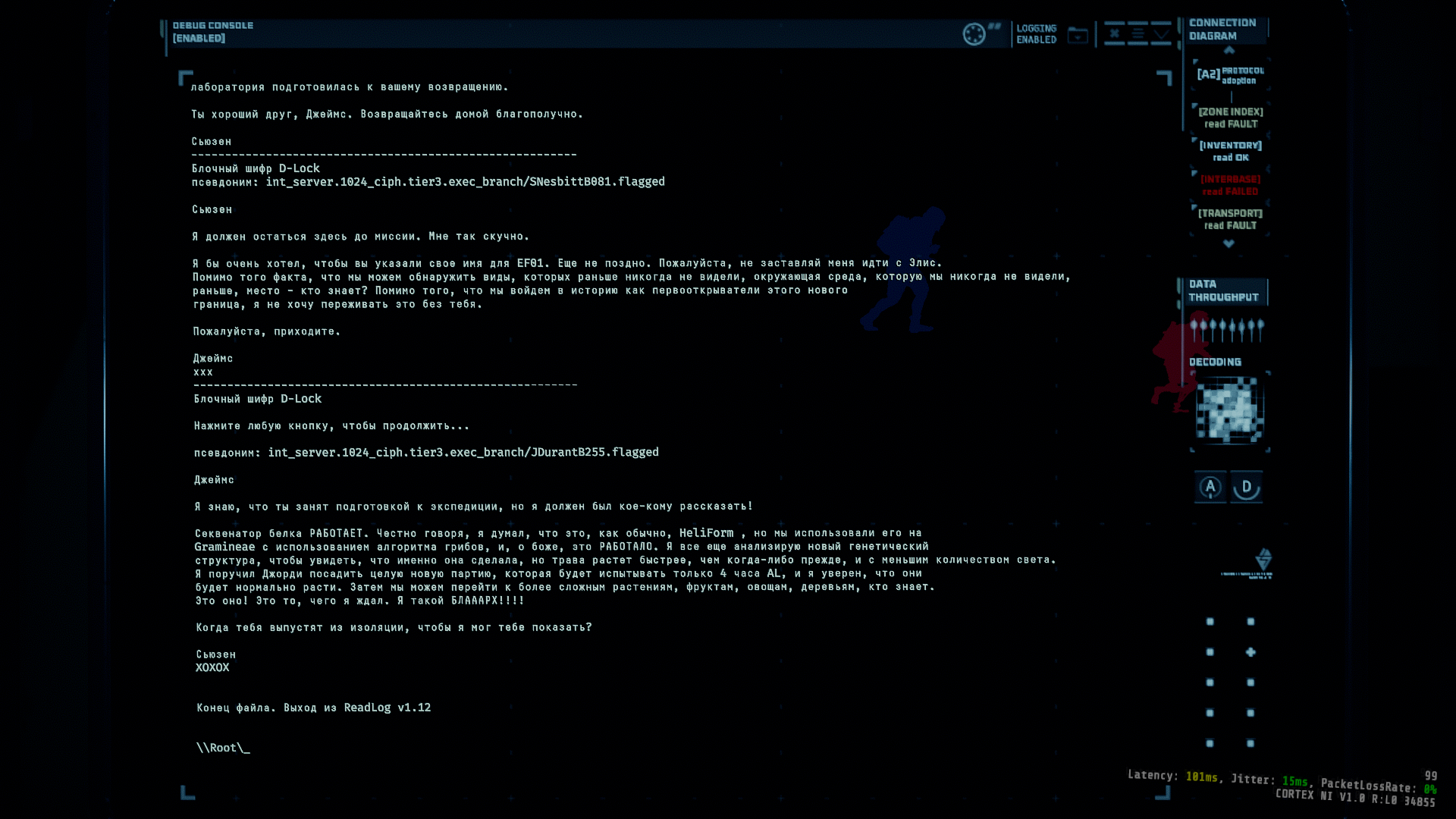
Task: Adjust the DATA THROUGHPUT slider bars
Action: pos(1227,330)
